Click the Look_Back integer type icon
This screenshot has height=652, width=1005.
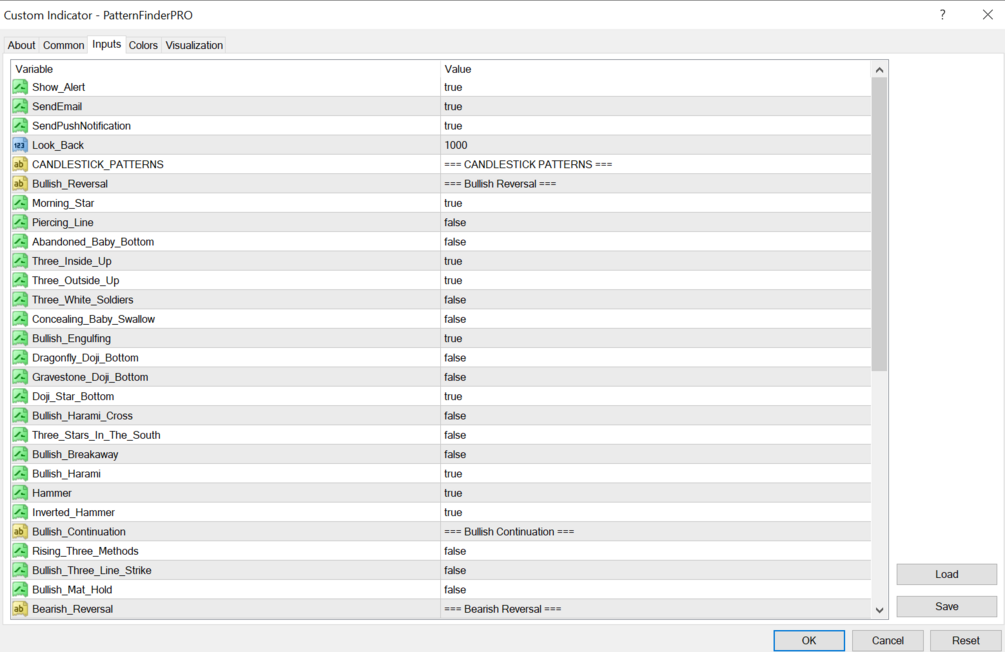[20, 145]
